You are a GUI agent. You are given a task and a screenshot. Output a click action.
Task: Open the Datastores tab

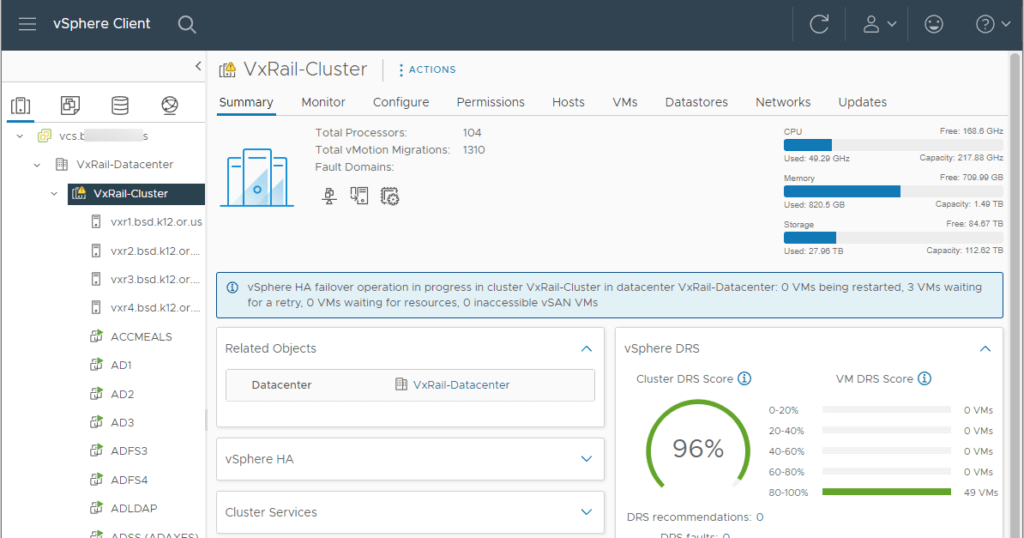(x=696, y=103)
